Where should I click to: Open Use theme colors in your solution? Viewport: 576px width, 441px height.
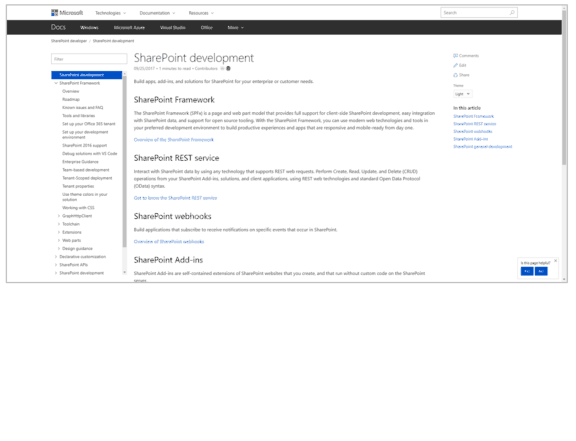click(85, 197)
